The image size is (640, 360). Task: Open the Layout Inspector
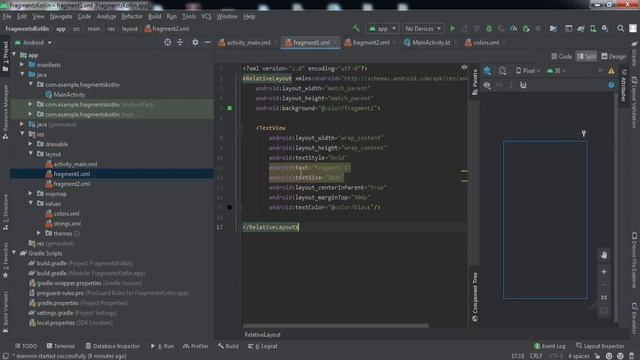(600, 346)
